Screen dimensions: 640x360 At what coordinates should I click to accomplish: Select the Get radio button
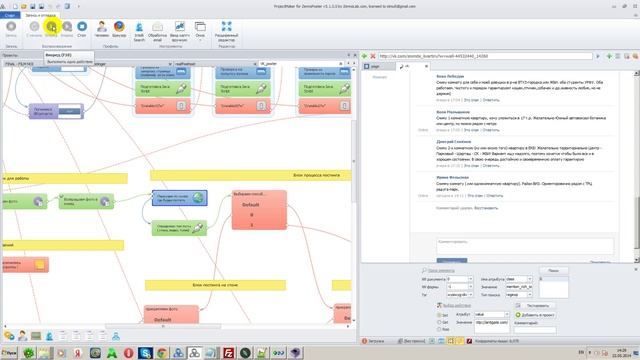tap(440, 322)
